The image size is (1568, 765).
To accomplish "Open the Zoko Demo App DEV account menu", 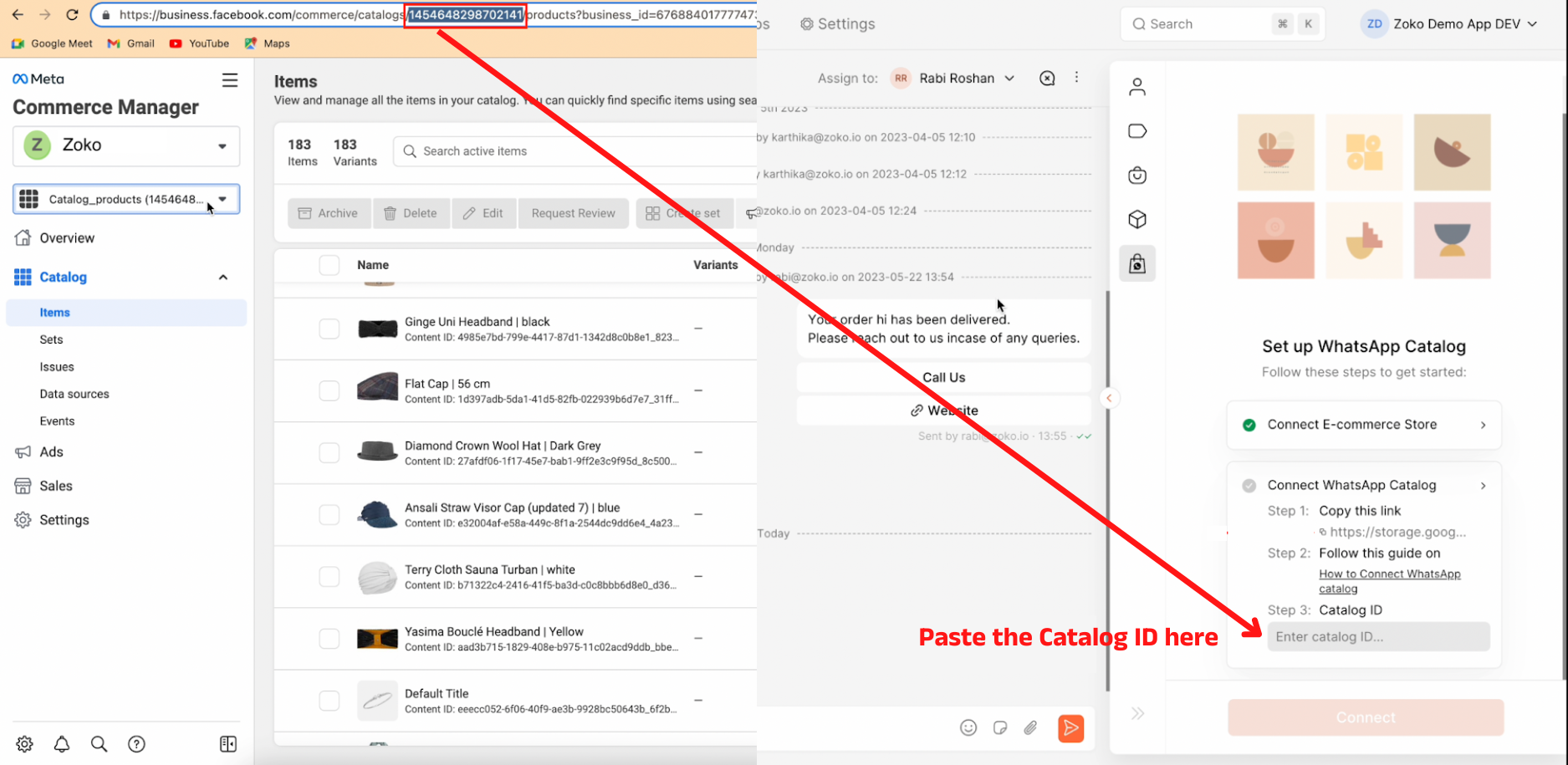I will click(1450, 24).
